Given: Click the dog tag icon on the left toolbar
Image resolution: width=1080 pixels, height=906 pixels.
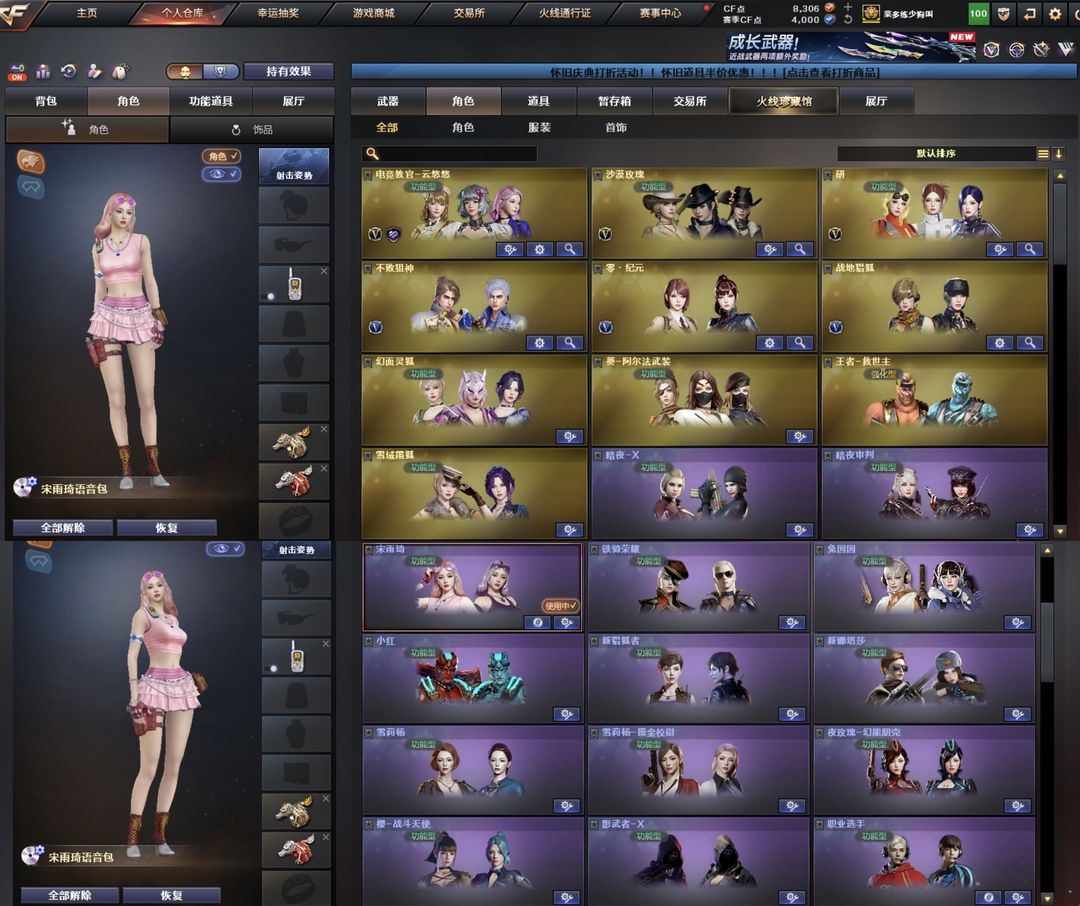Looking at the screenshot, I should [x=120, y=71].
